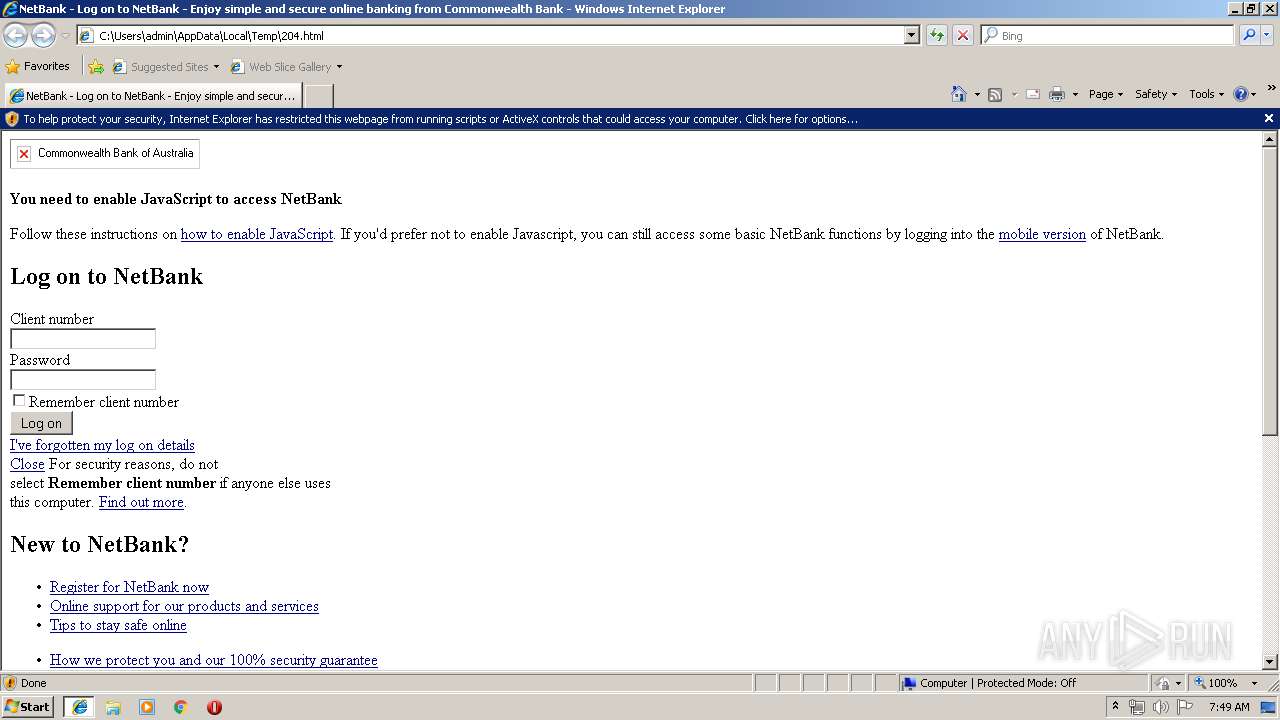Screen dimensions: 1280x720
Task: Toggle Remember client number checkbox
Action: pos(19,401)
